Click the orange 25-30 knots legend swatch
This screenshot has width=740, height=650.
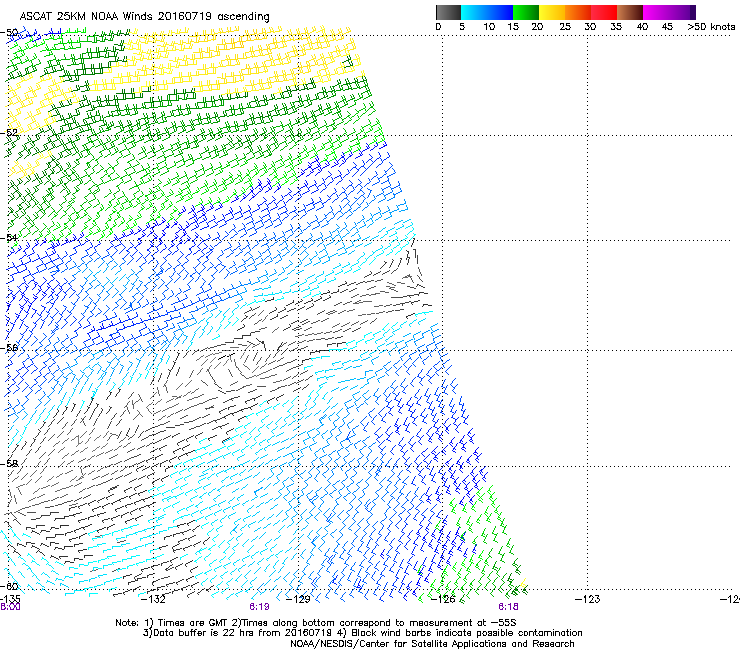click(x=578, y=12)
